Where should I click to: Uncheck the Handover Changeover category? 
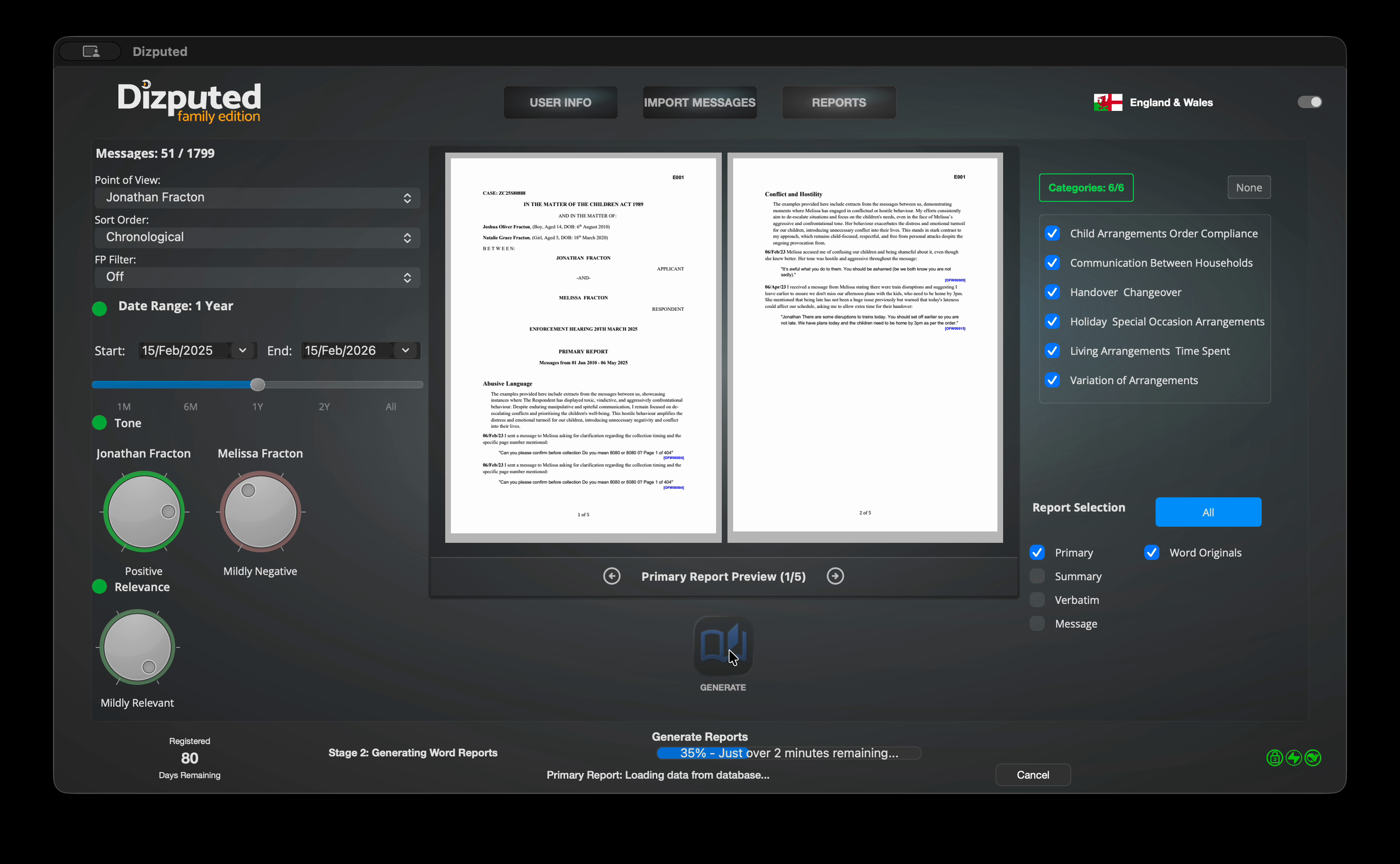tap(1052, 292)
